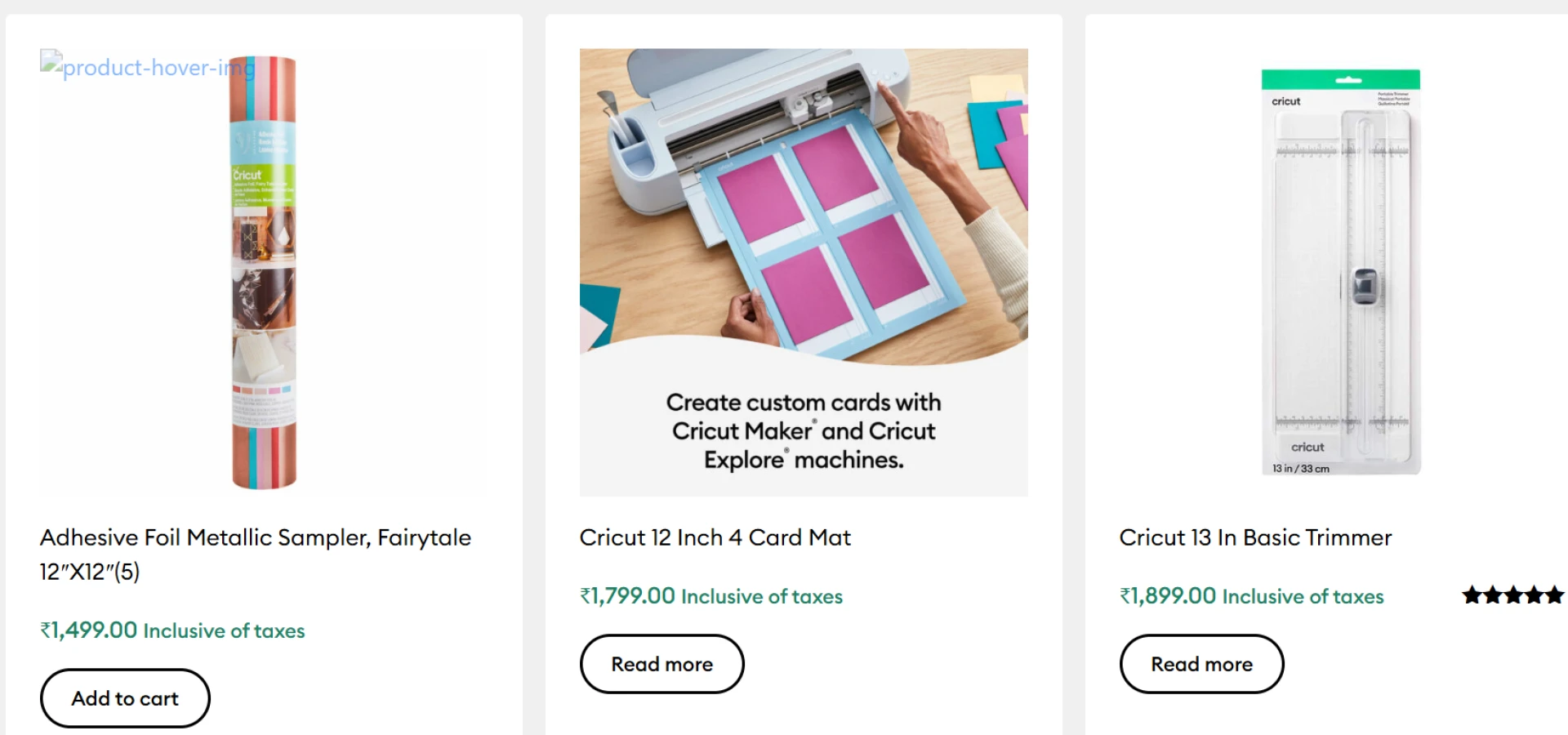This screenshot has height=735, width=1568.
Task: Click the Cricut logo on the Trimmer packaging image
Action: click(1285, 100)
